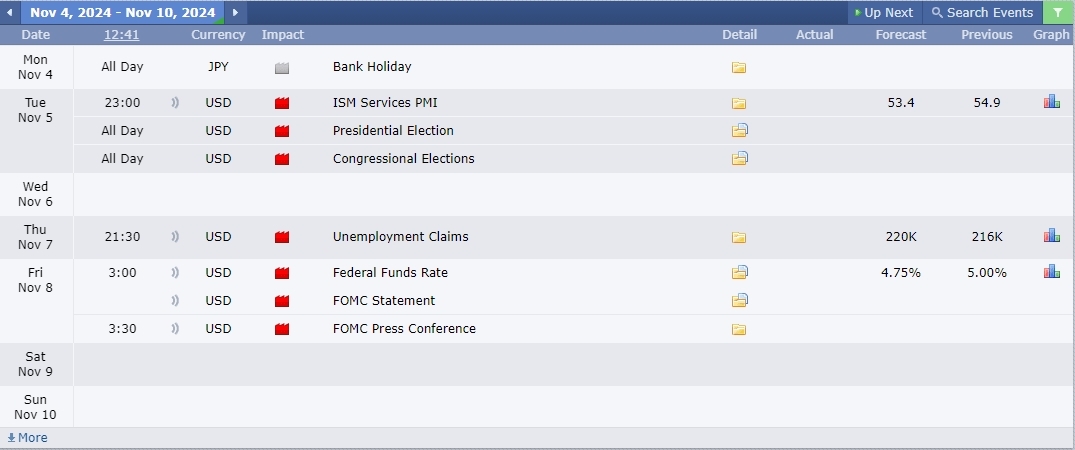Screen dimensions: 1075x450
Task: Expand More events at the bottom
Action: pos(27,438)
